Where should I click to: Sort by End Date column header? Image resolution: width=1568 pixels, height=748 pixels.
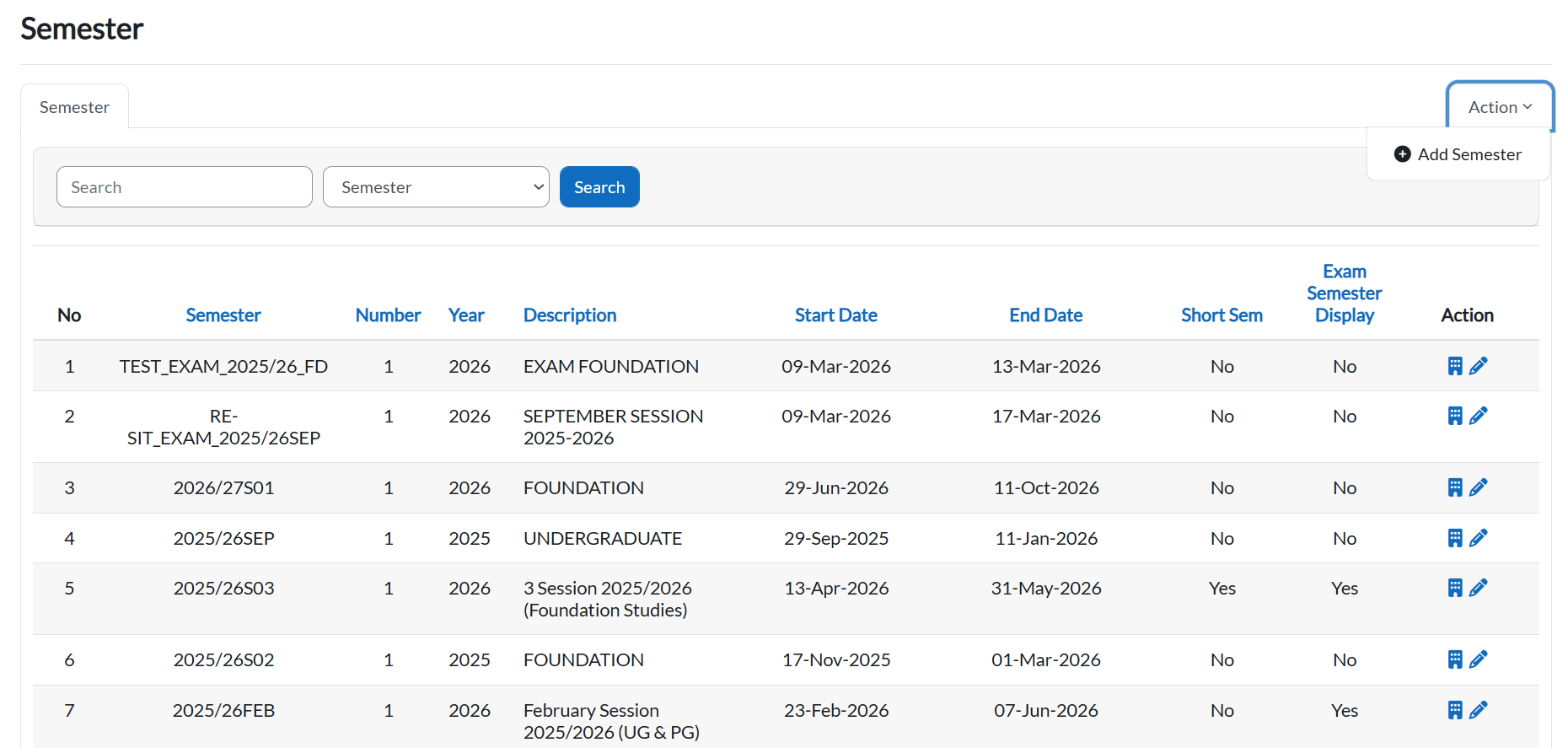[1046, 315]
